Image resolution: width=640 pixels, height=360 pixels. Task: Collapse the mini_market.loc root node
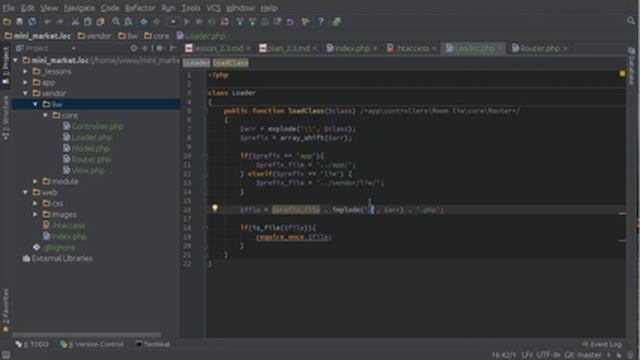click(16, 60)
